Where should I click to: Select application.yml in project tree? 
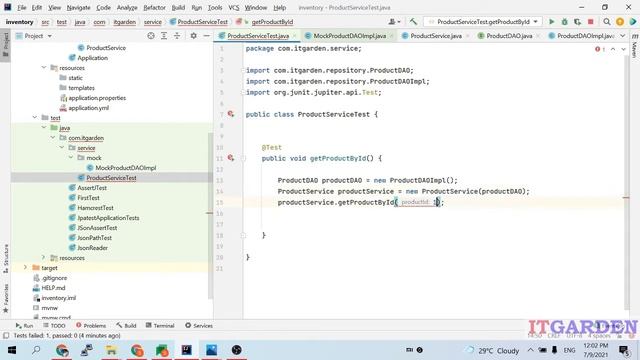point(88,108)
